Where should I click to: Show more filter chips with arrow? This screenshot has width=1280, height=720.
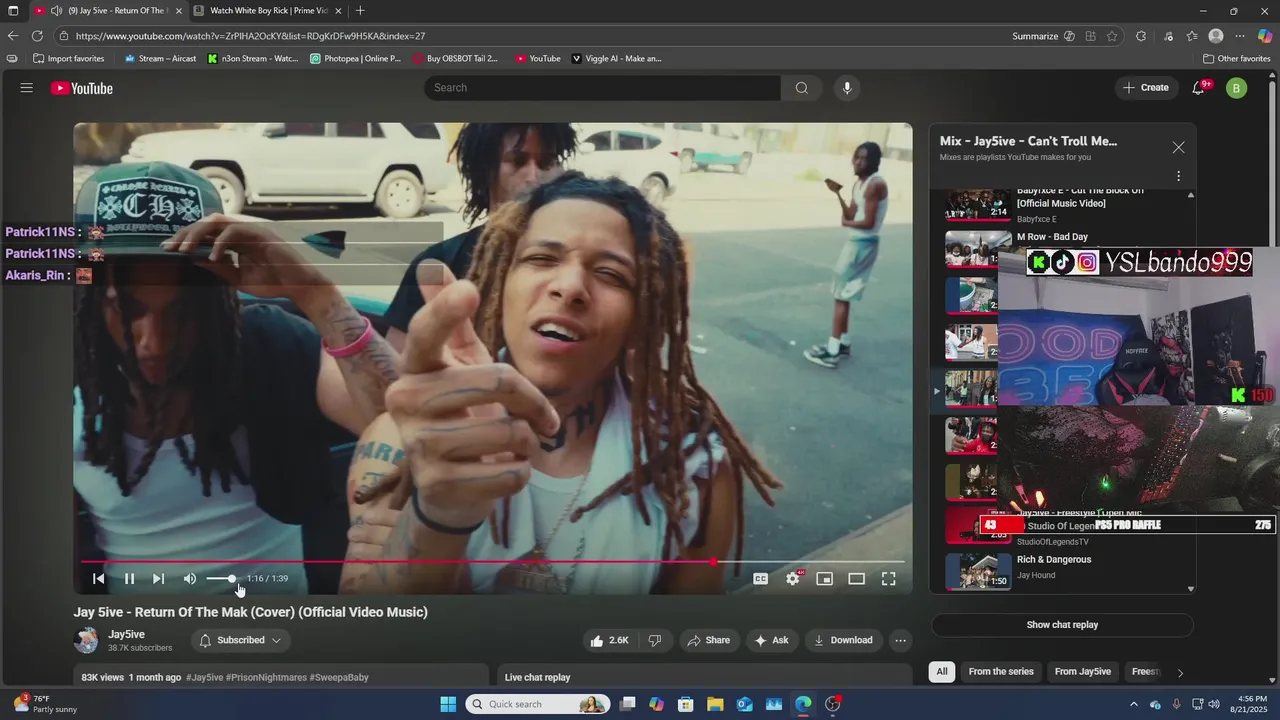(x=1180, y=672)
